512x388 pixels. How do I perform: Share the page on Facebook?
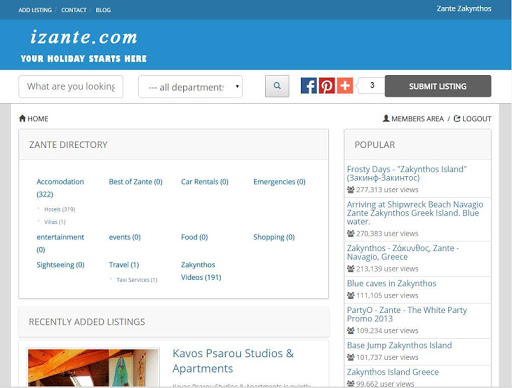(309, 86)
